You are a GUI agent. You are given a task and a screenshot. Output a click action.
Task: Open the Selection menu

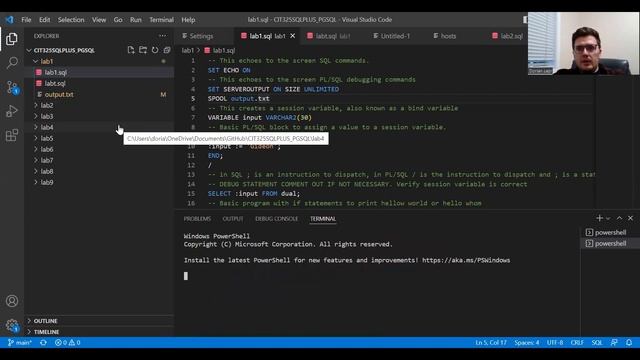click(71, 20)
